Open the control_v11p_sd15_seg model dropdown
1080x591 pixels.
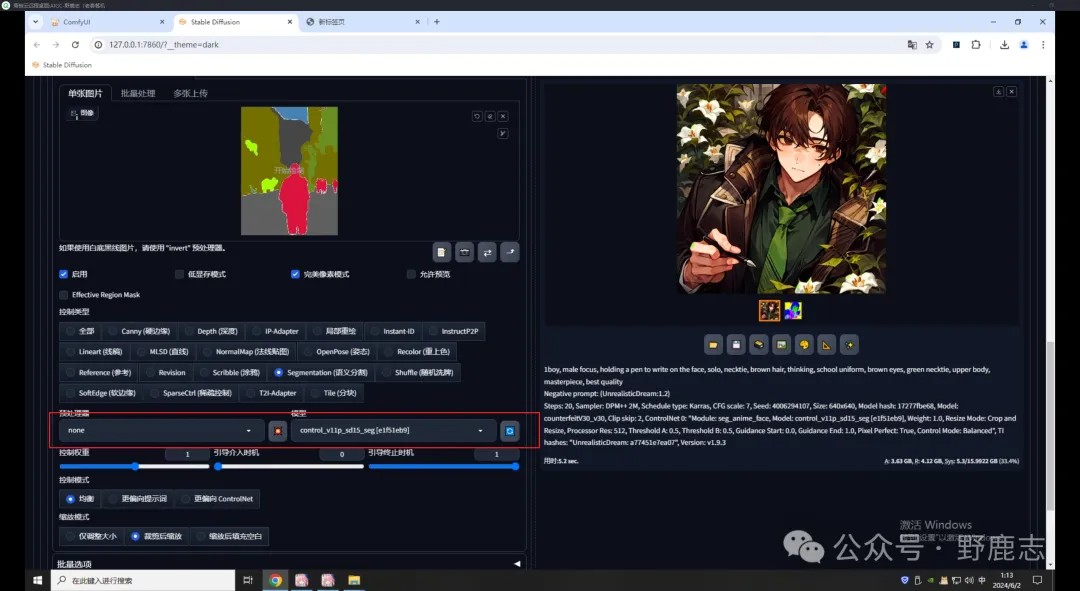pos(392,431)
